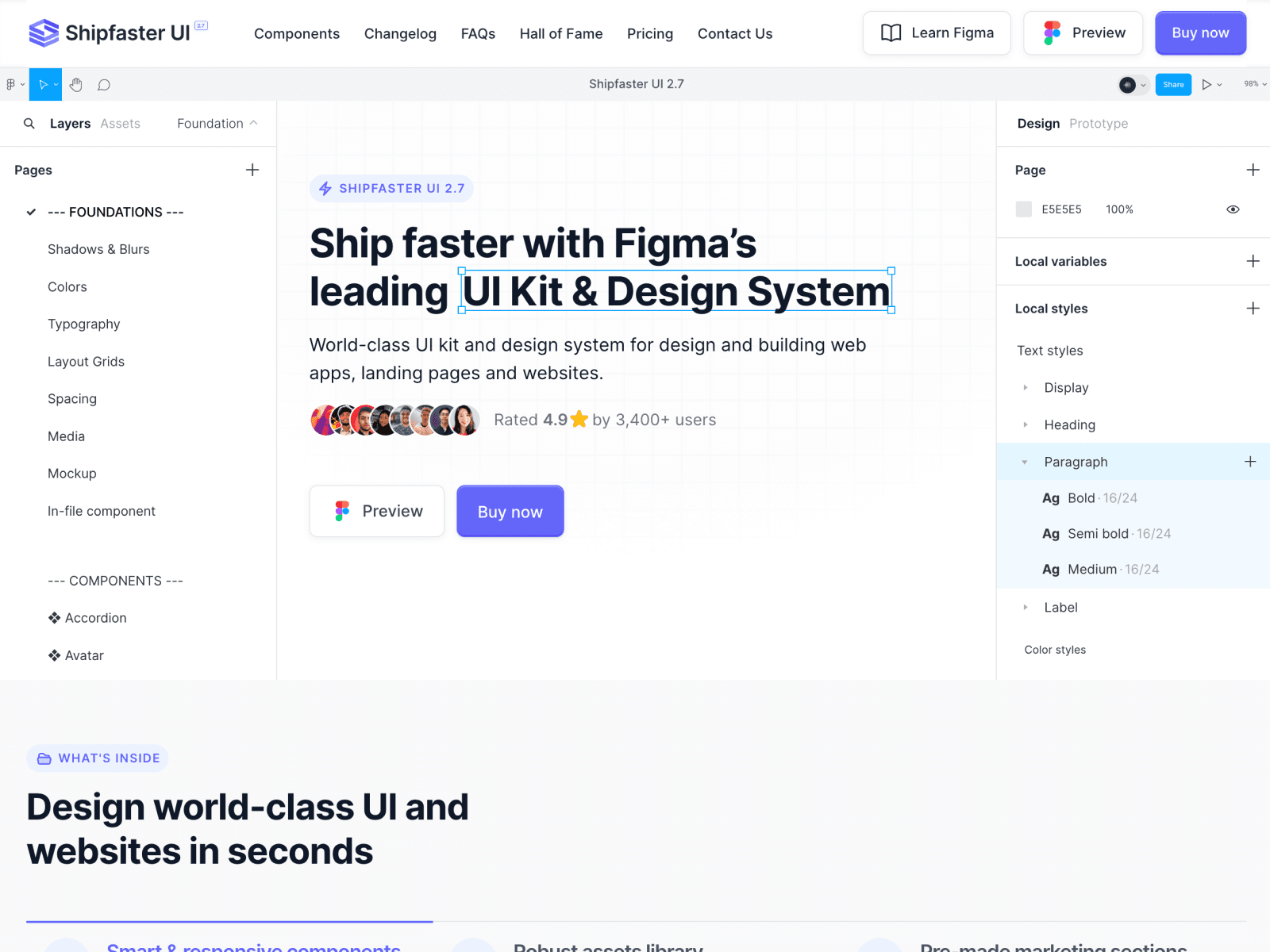This screenshot has width=1270, height=952.
Task: Click the Ag icon of Medium style
Action: pyautogui.click(x=1051, y=570)
